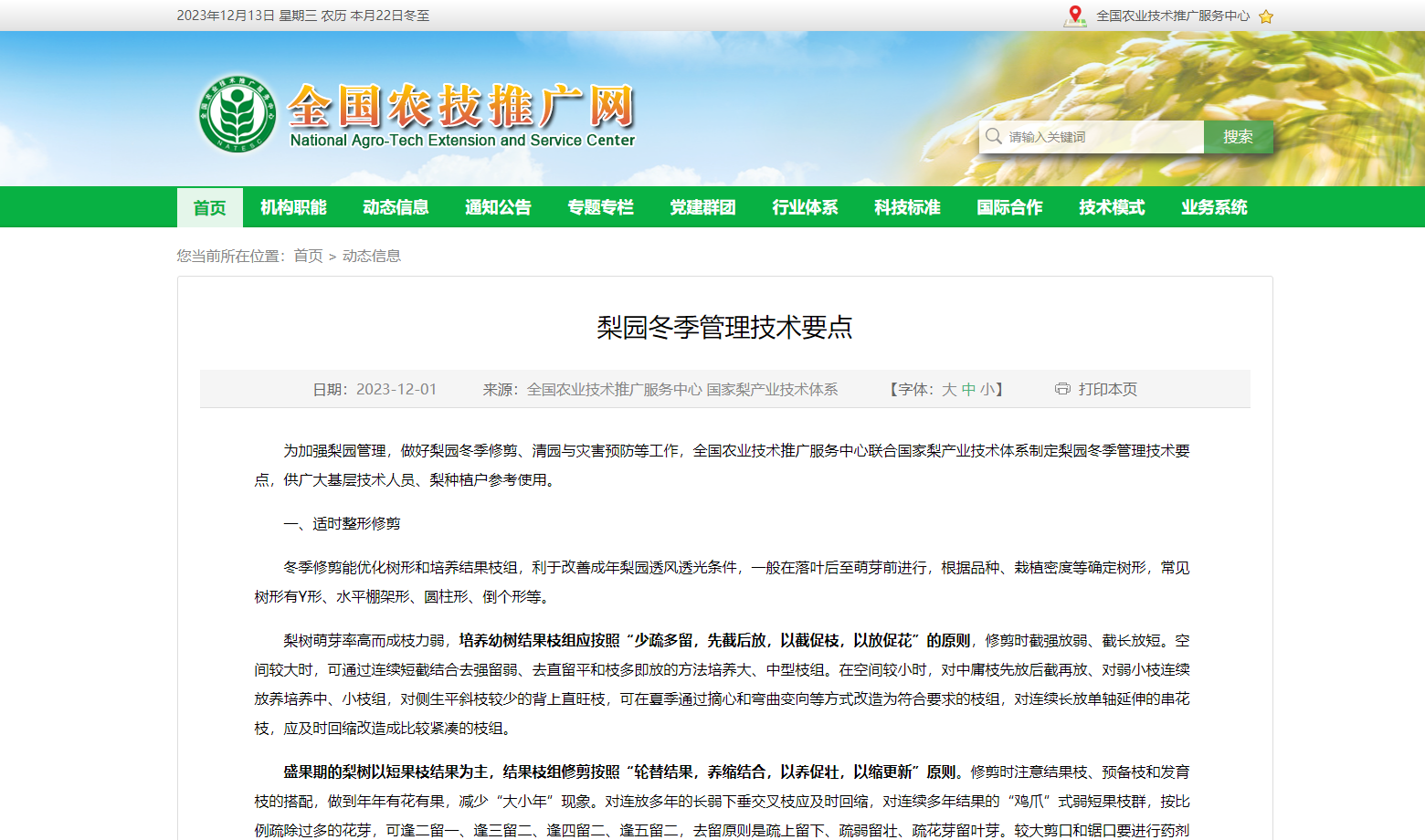Click 中 font size option
The width and height of the screenshot is (1425, 840).
coord(970,388)
